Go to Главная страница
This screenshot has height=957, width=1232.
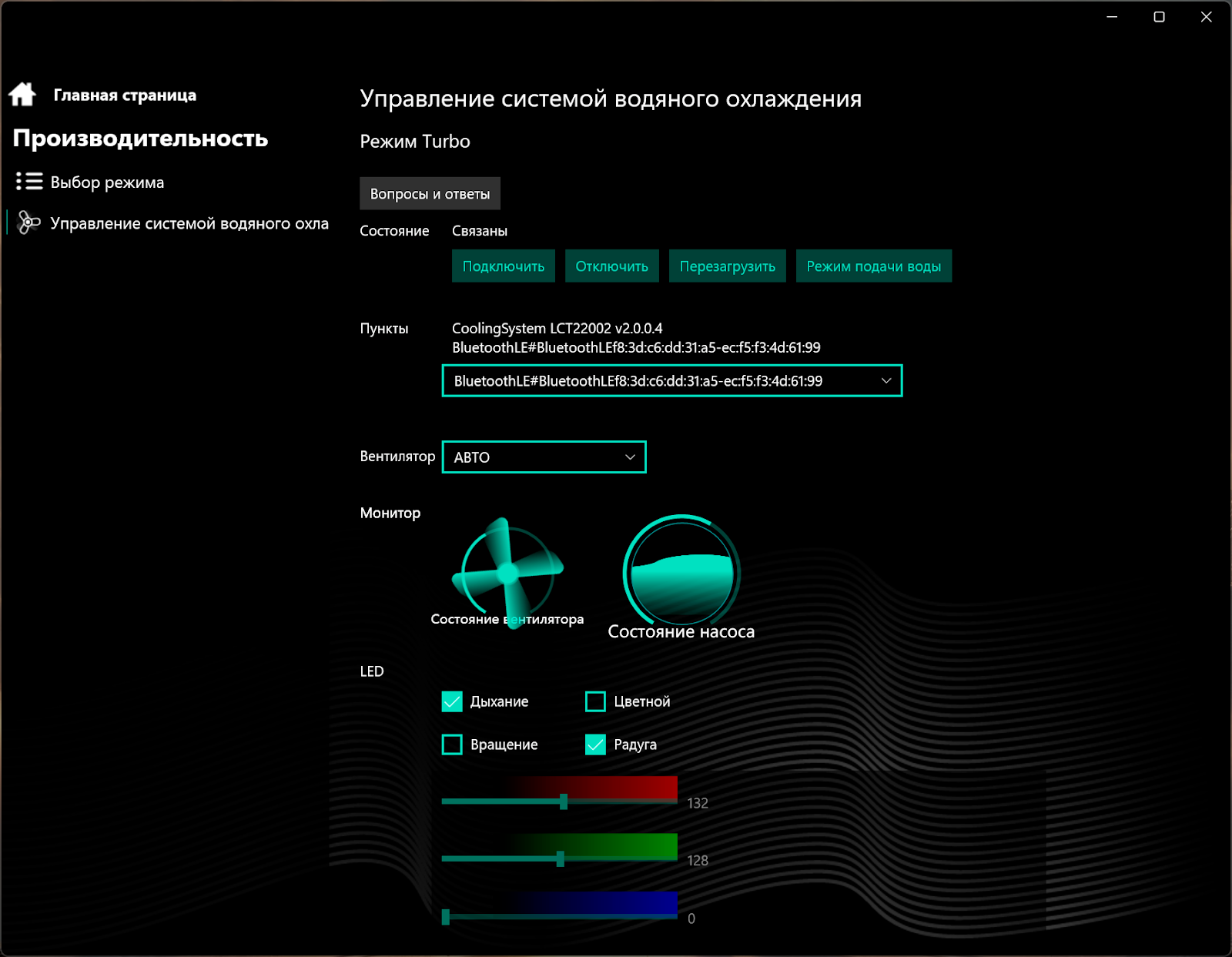click(x=125, y=95)
